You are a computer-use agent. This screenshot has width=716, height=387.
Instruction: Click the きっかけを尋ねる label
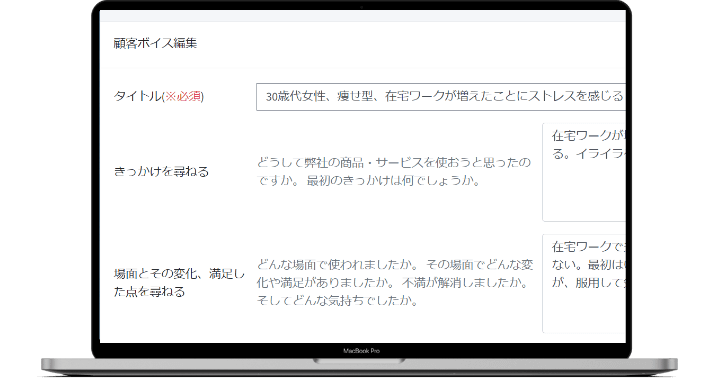point(161,172)
